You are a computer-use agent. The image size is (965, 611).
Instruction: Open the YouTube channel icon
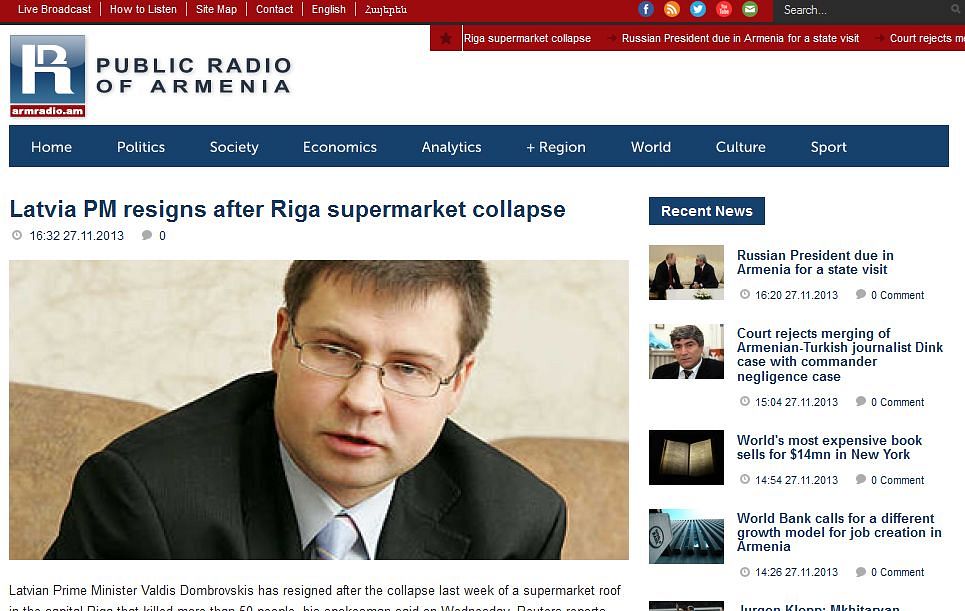[x=723, y=9]
